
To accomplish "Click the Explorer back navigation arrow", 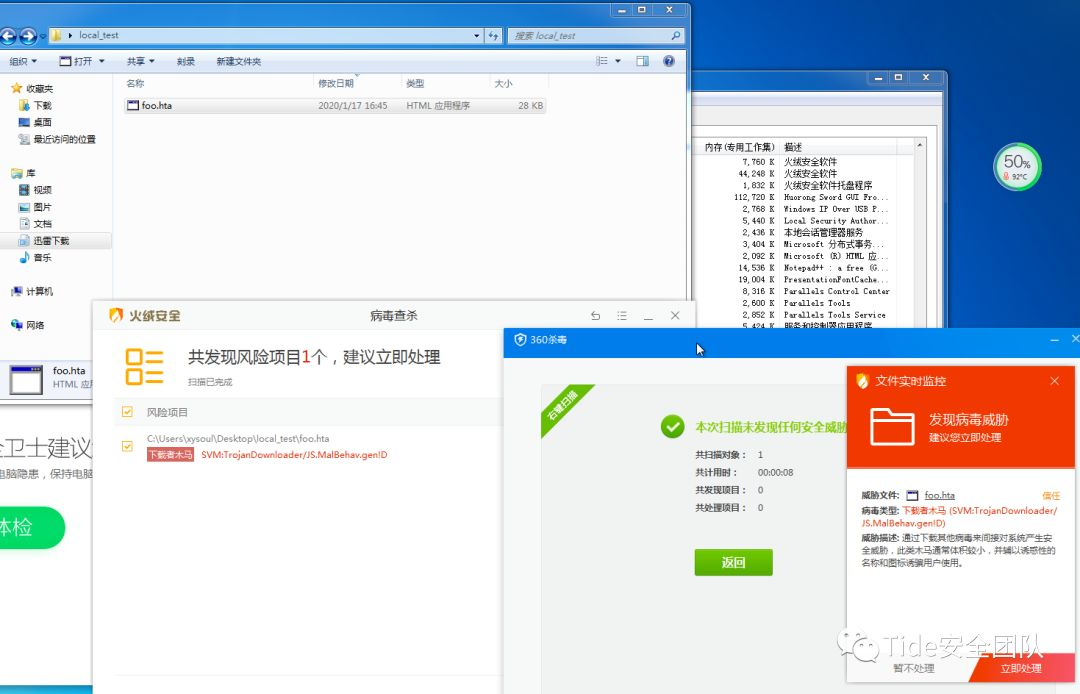I will 8,36.
